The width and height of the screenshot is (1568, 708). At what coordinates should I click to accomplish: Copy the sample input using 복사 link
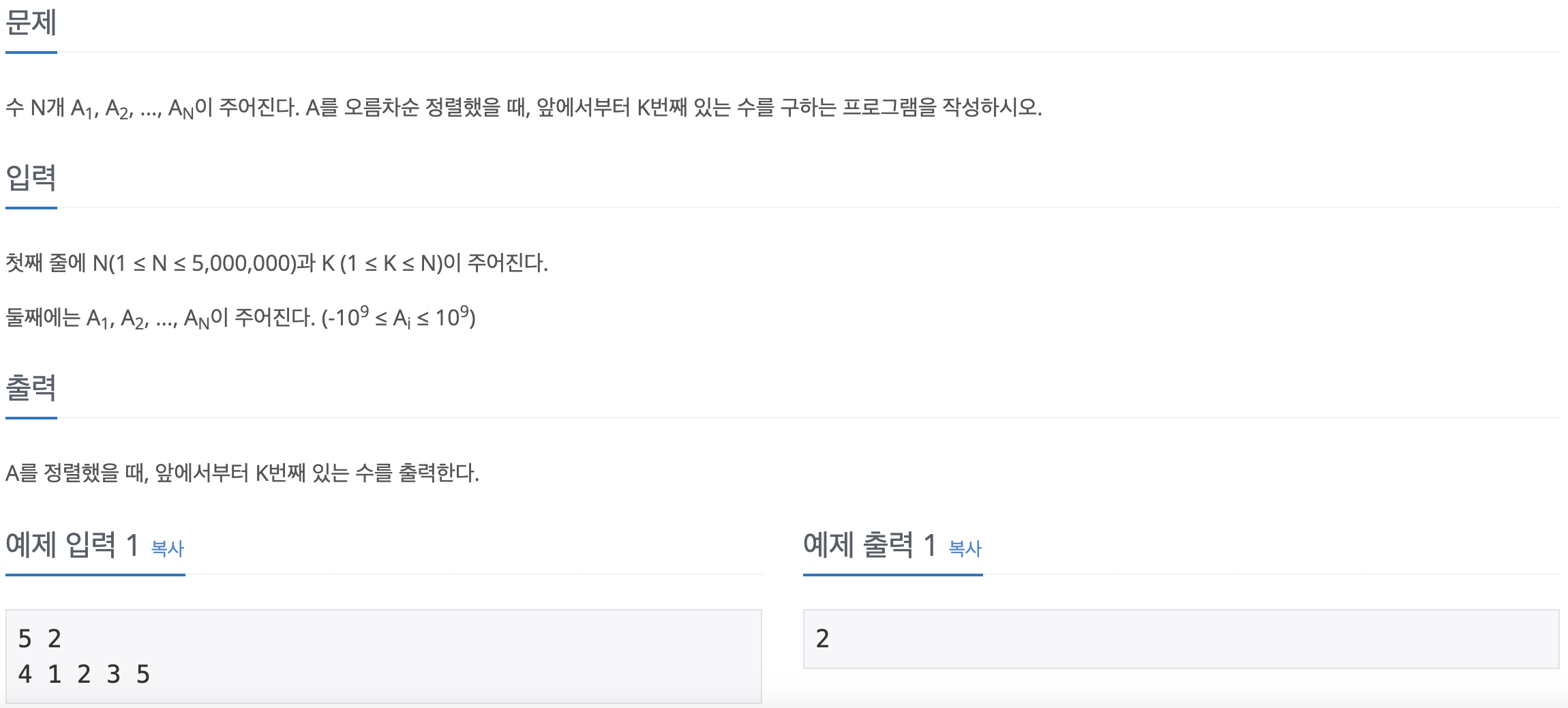168,546
